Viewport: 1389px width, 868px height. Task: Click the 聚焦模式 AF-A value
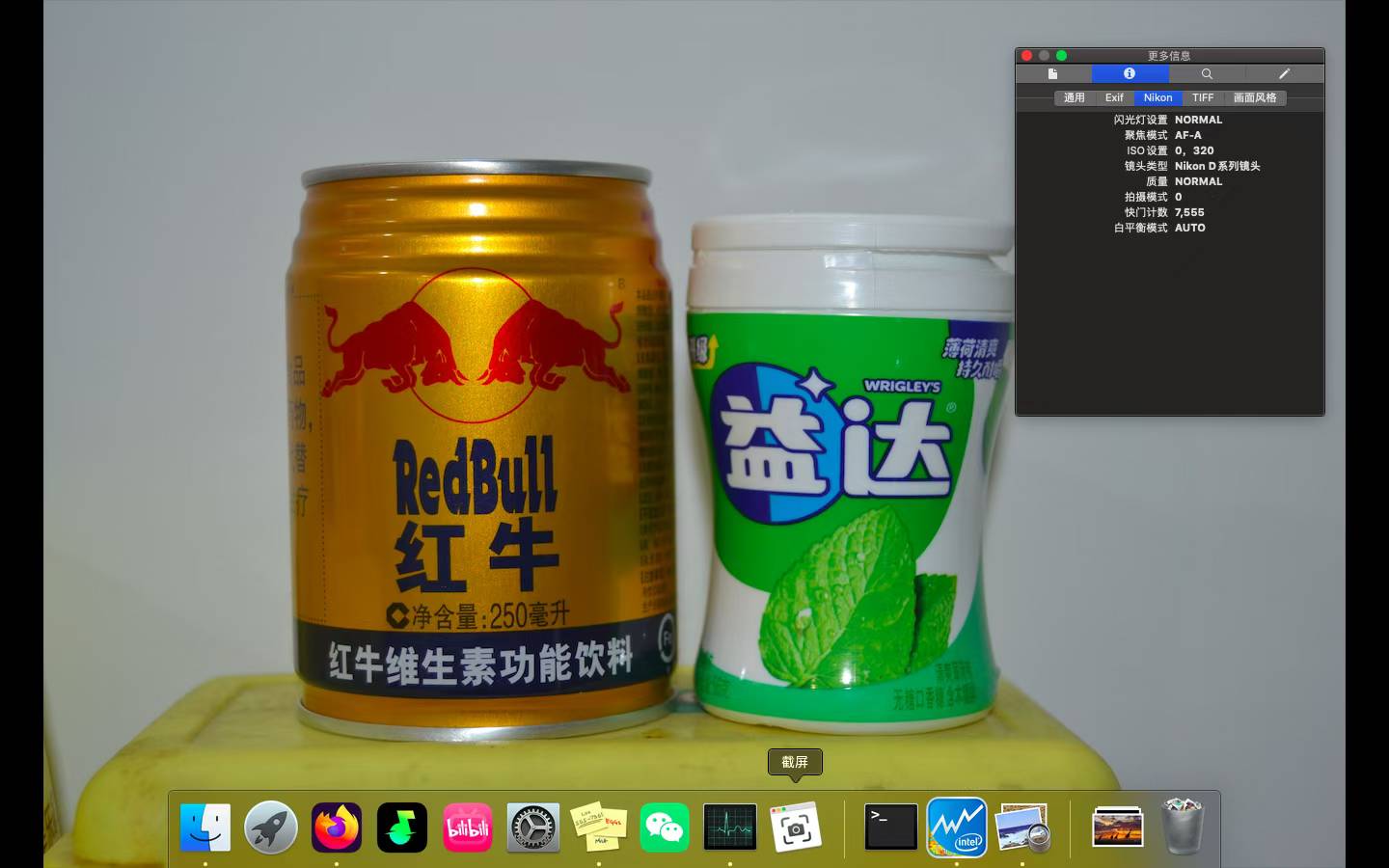(x=1188, y=135)
